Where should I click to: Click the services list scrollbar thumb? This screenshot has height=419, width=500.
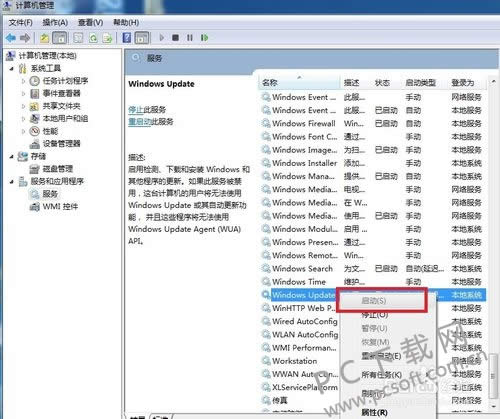coord(494,376)
